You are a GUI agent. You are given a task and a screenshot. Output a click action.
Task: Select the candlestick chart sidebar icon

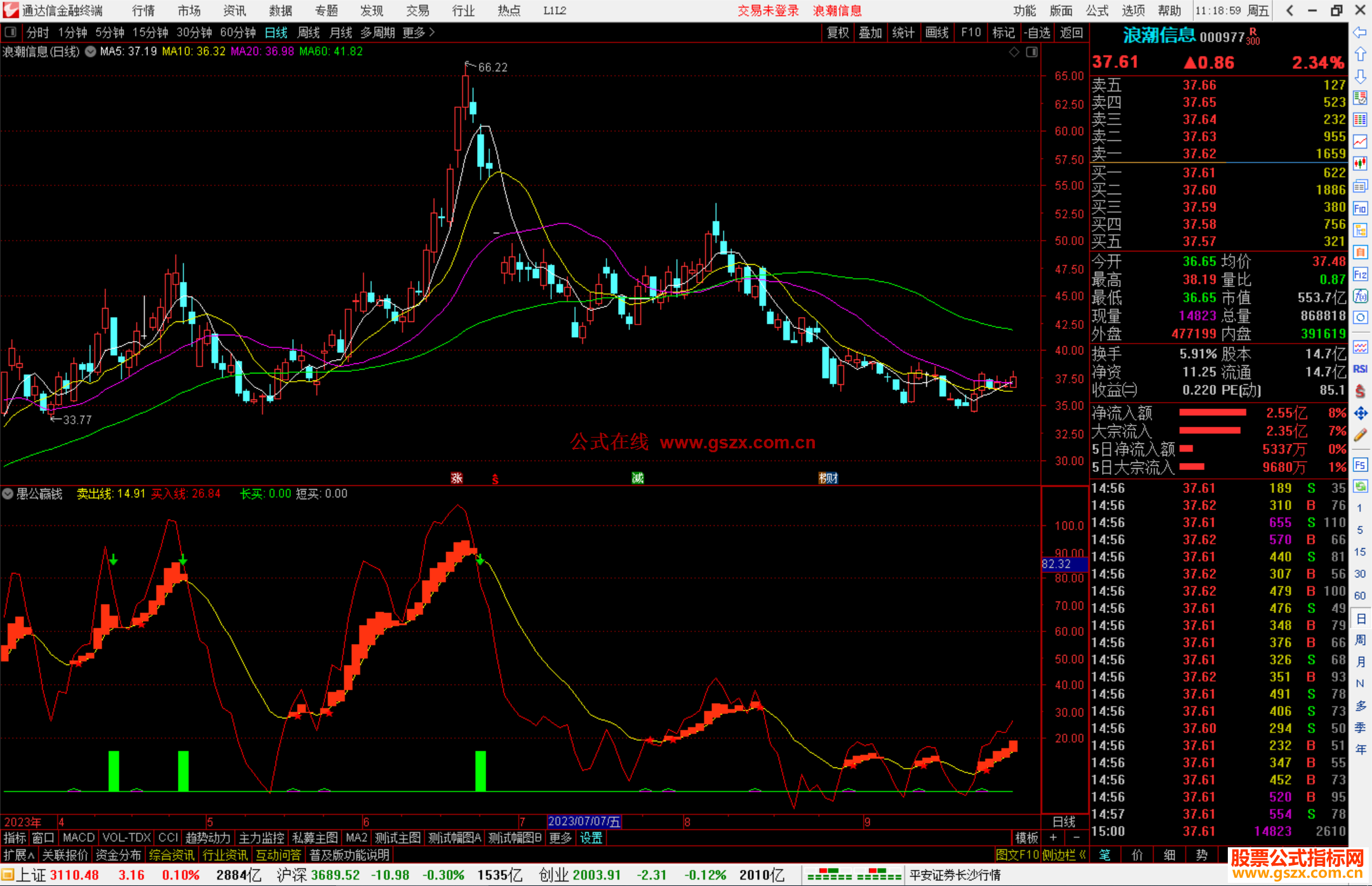(x=1360, y=164)
